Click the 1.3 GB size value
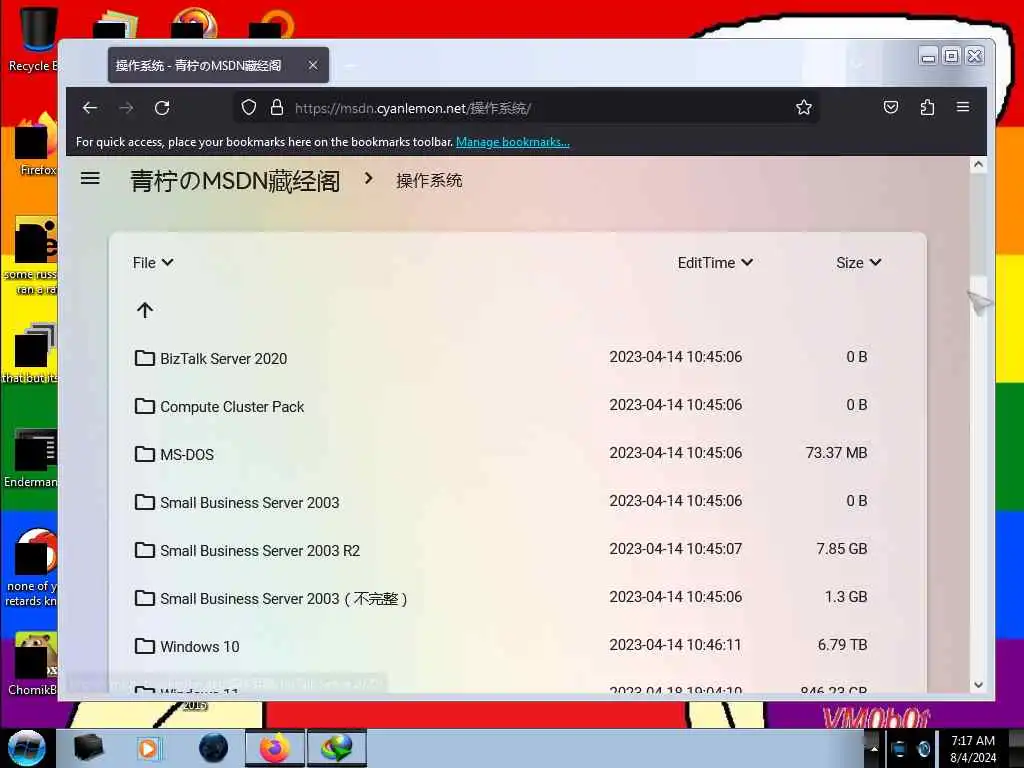The image size is (1024, 768). [x=846, y=596]
